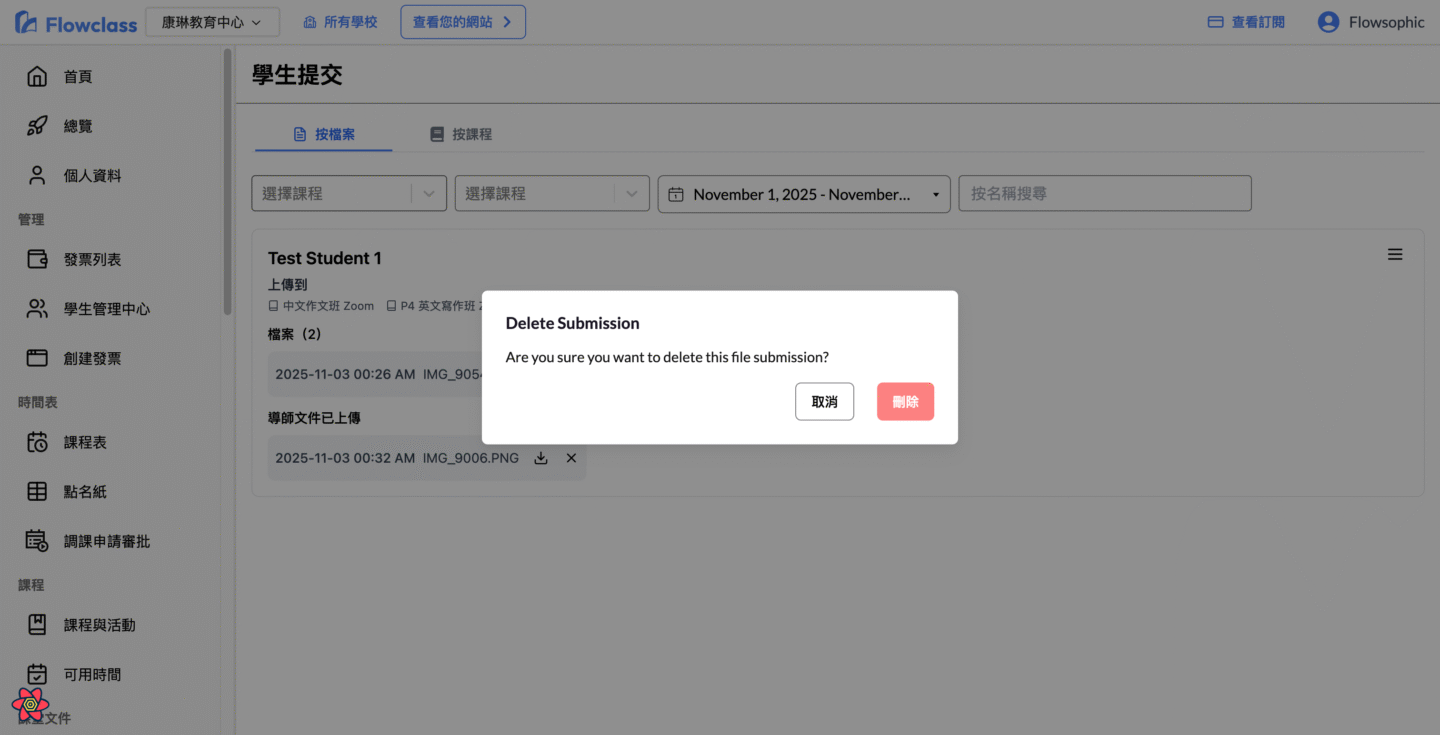Open the hamburger menu on Test Student 1

tap(1395, 255)
